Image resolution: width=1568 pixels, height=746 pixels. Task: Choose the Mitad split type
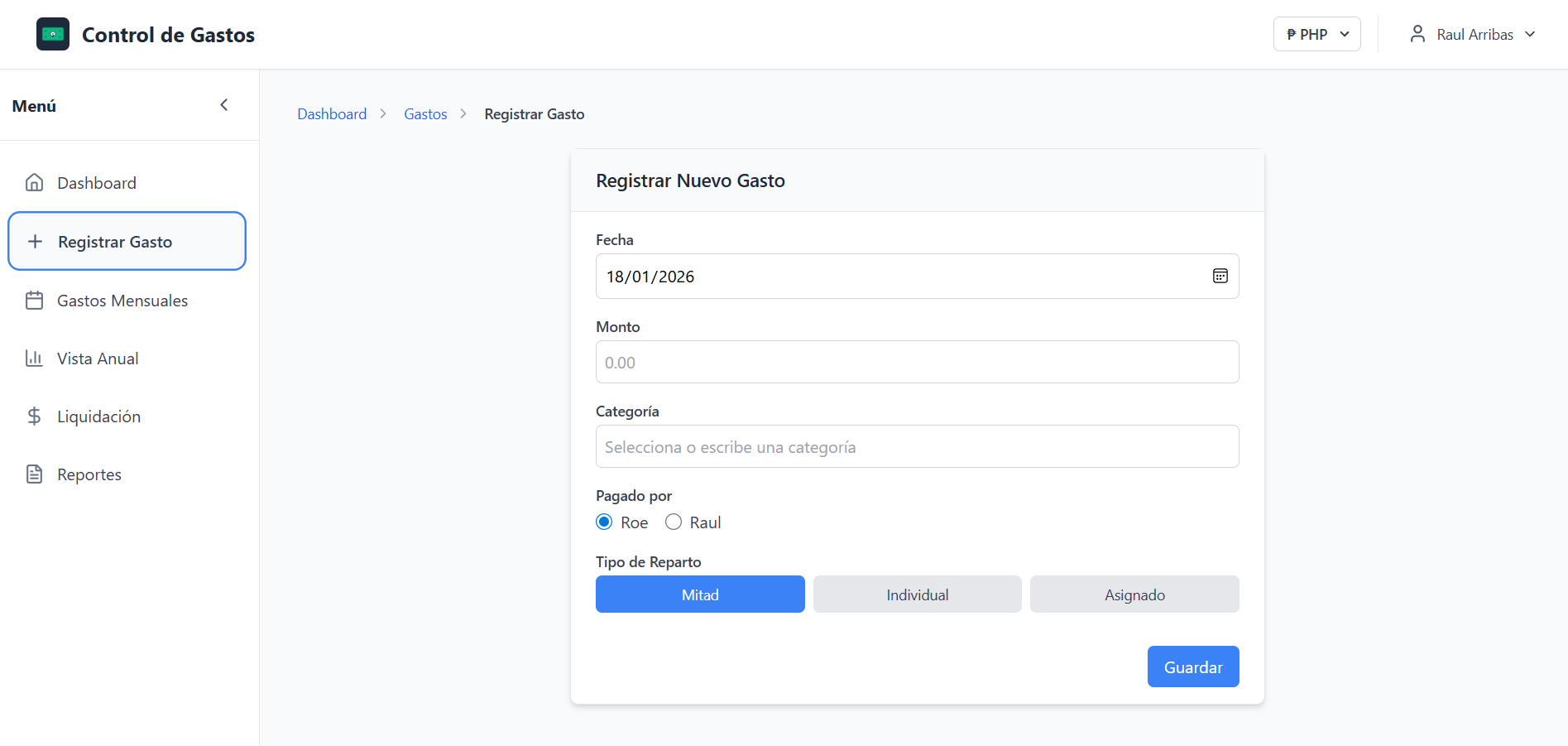pos(700,594)
